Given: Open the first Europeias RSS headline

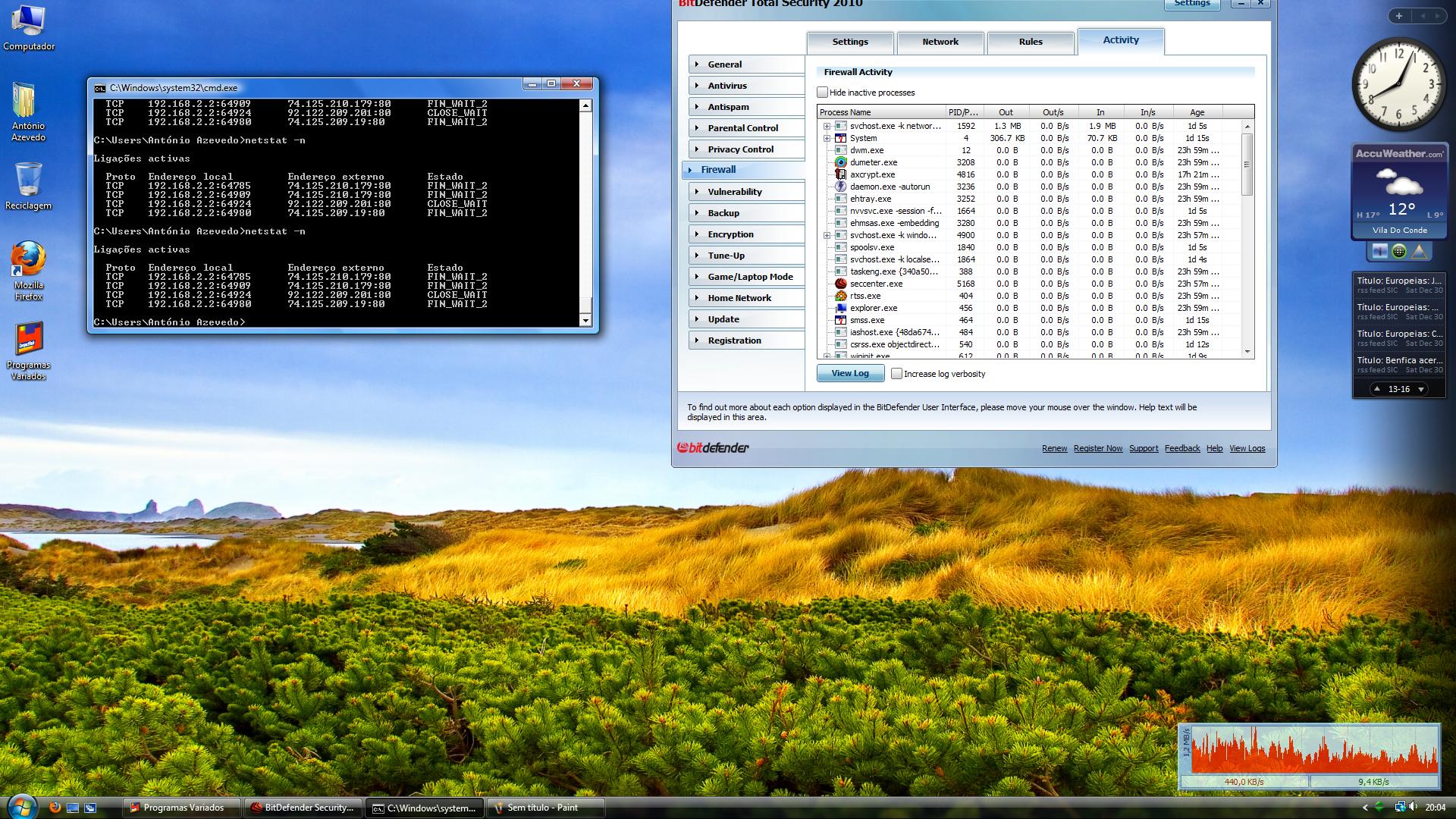Looking at the screenshot, I should (1399, 284).
